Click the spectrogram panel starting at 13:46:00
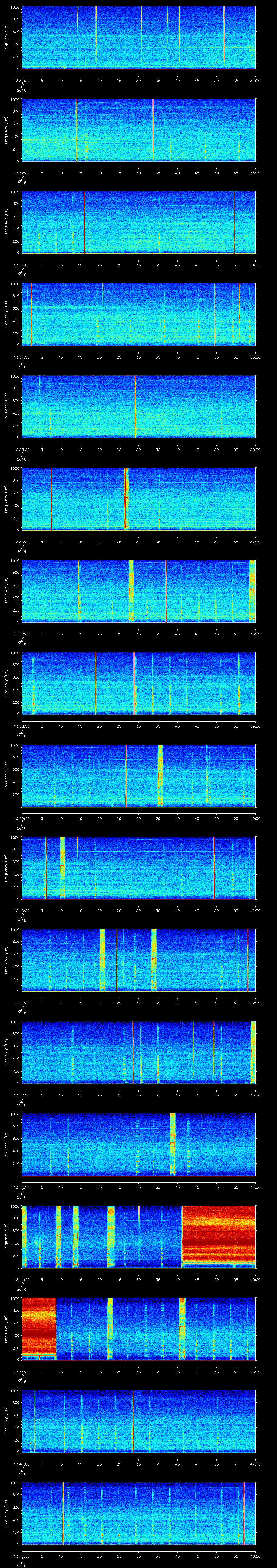The height and width of the screenshot is (1568, 277). (x=138, y=1421)
